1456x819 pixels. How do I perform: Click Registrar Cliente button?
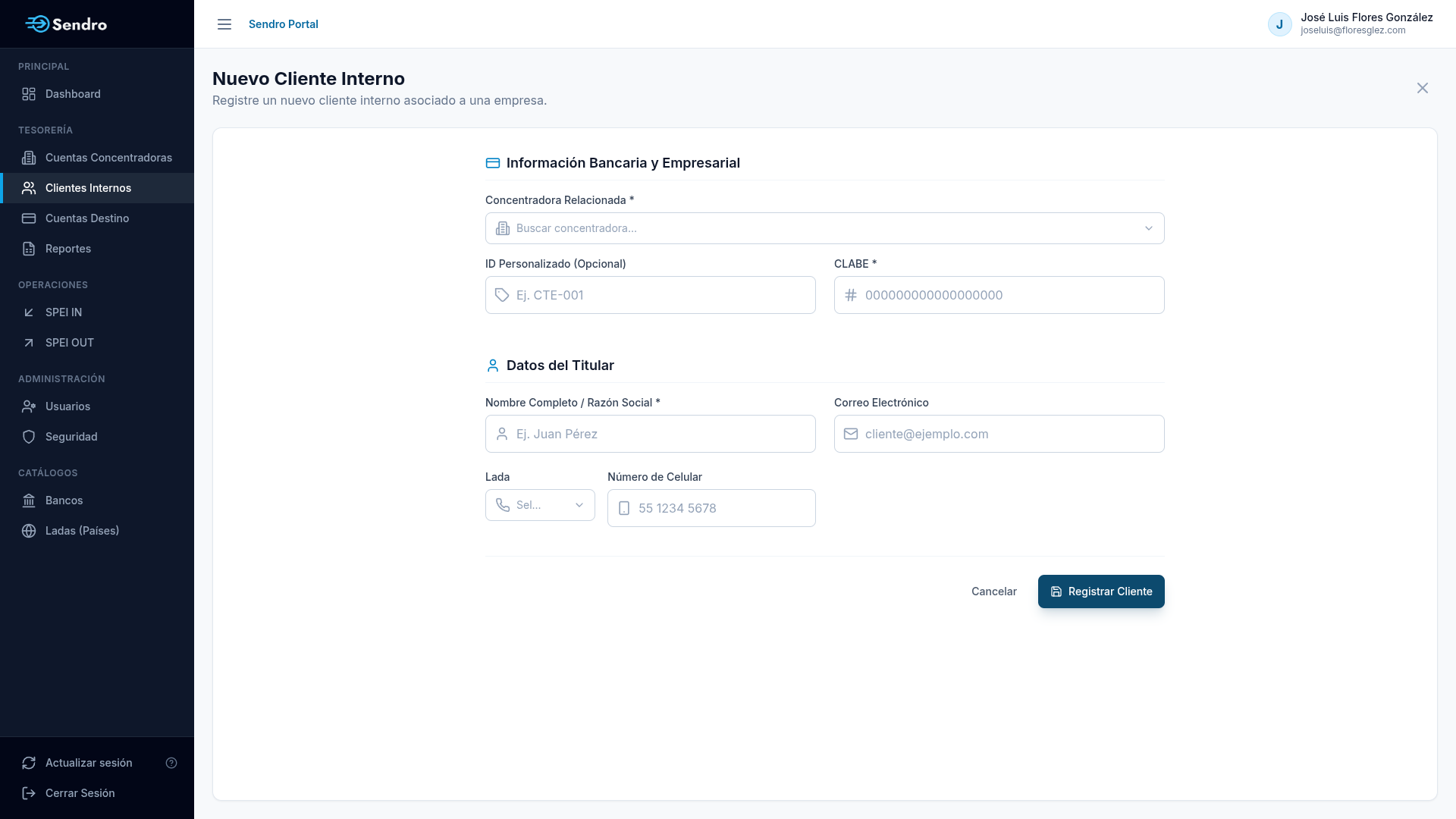coord(1101,591)
